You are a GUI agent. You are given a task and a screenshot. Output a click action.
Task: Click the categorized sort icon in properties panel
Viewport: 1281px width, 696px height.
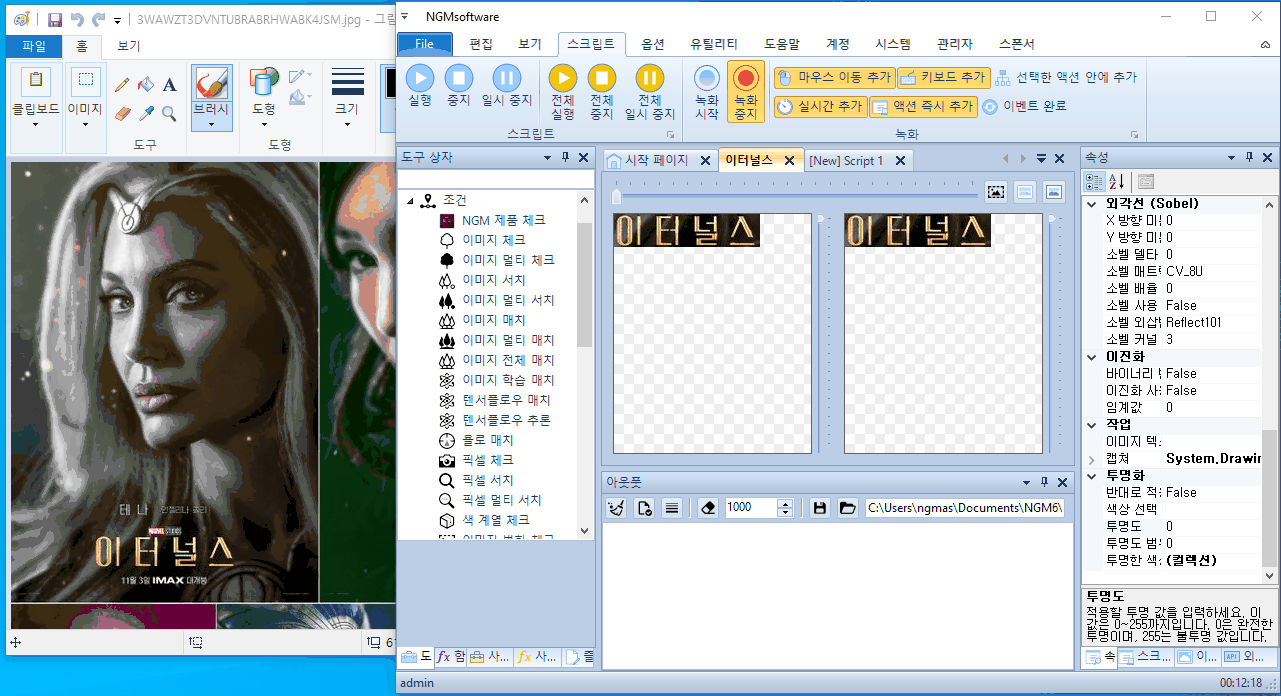click(1095, 181)
